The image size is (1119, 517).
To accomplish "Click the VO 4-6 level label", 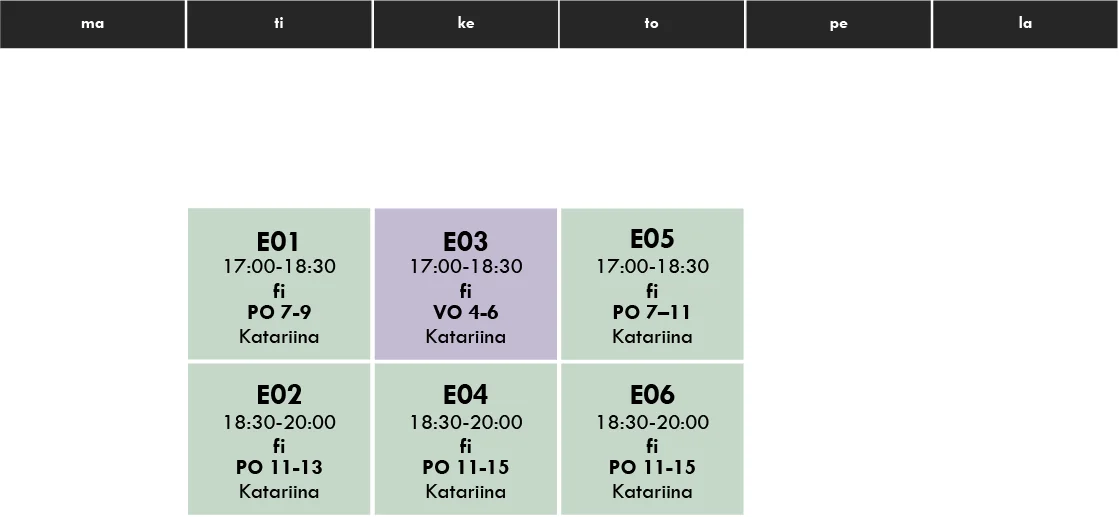I will 466,313.
